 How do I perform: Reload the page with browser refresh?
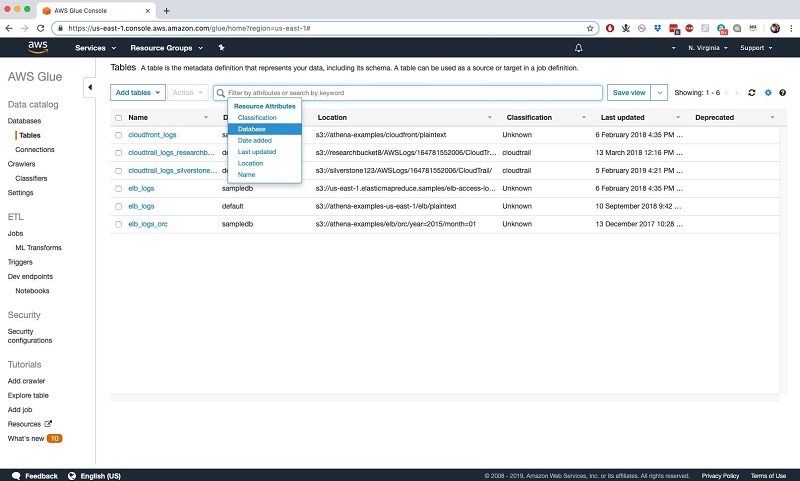(40, 28)
